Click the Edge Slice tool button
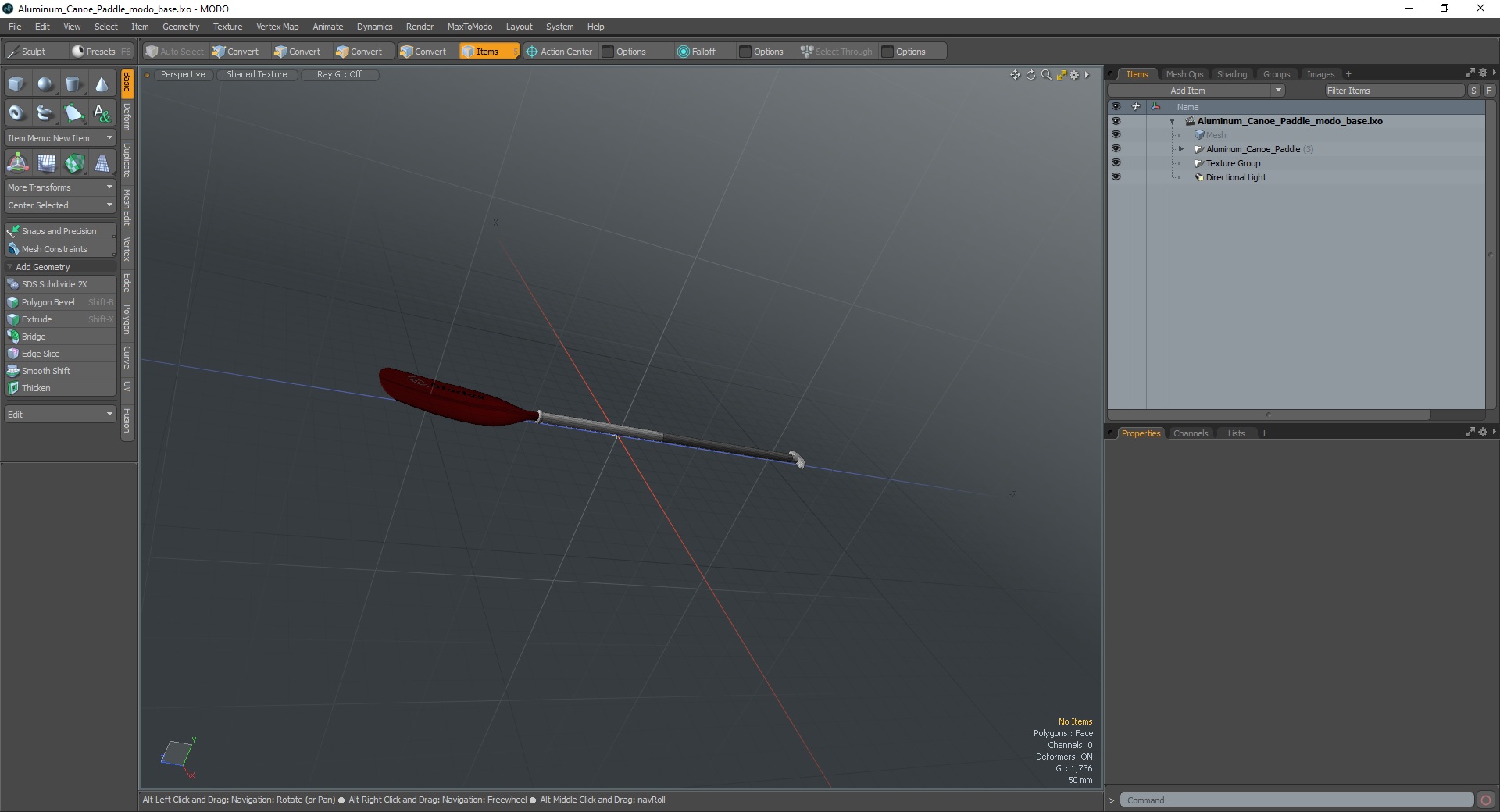The height and width of the screenshot is (812, 1500). tap(60, 354)
